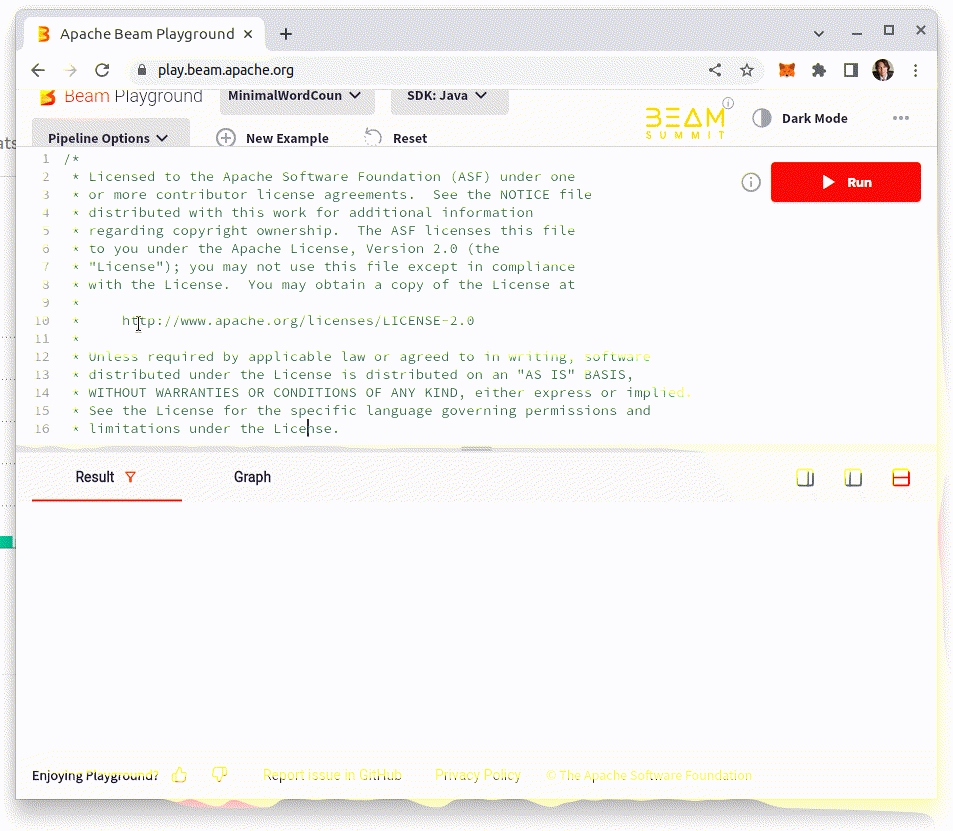Click New Example button
This screenshot has height=831, width=953.
coord(272,138)
